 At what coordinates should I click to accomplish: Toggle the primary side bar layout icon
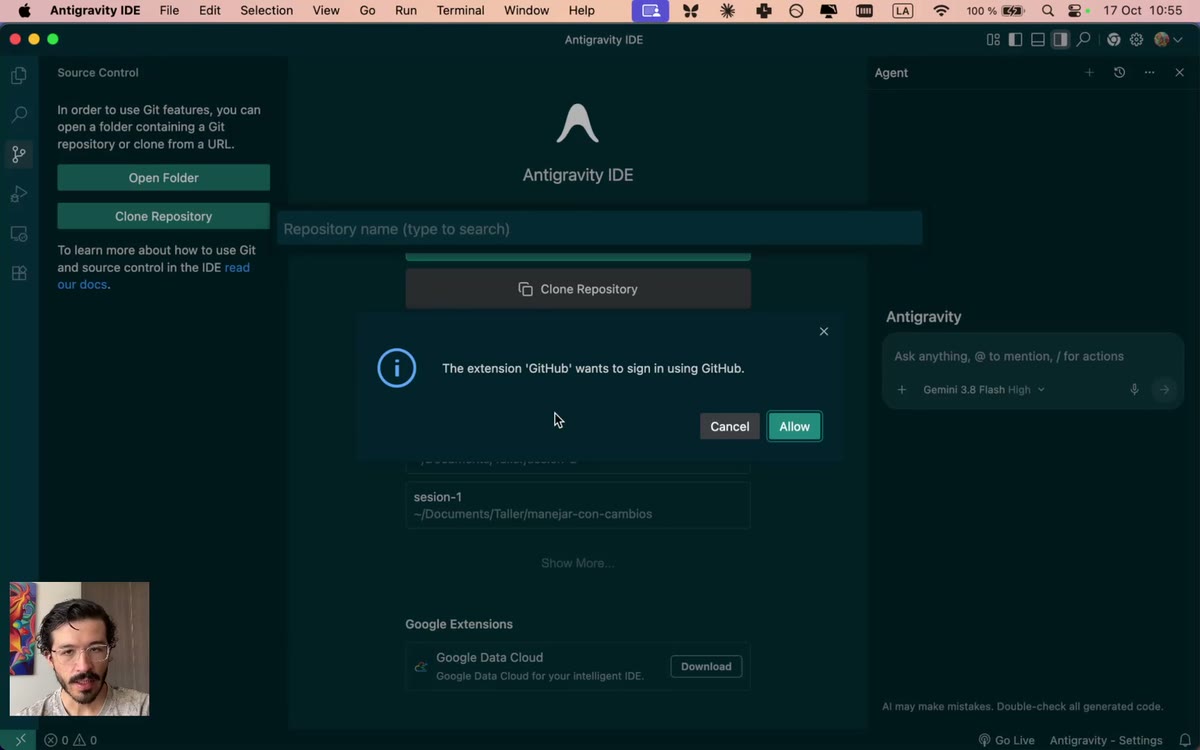(x=1015, y=40)
